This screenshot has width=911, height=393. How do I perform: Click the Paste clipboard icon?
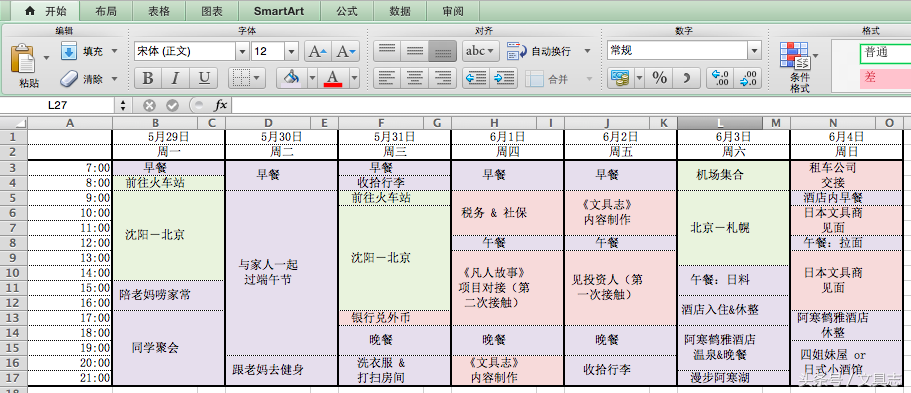click(23, 58)
